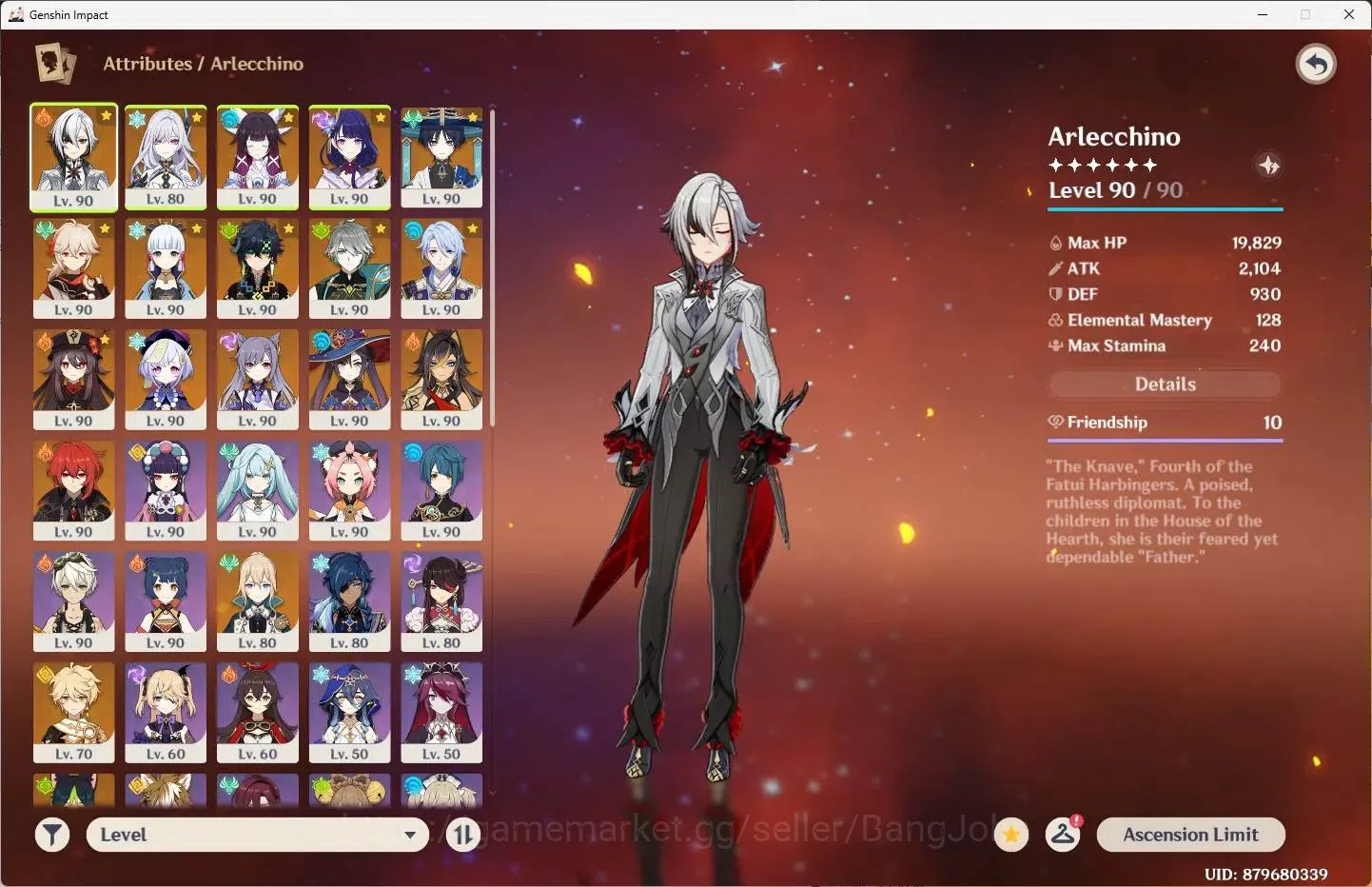The image size is (1372, 887).
Task: Click the Friendship level row
Action: point(1165,423)
